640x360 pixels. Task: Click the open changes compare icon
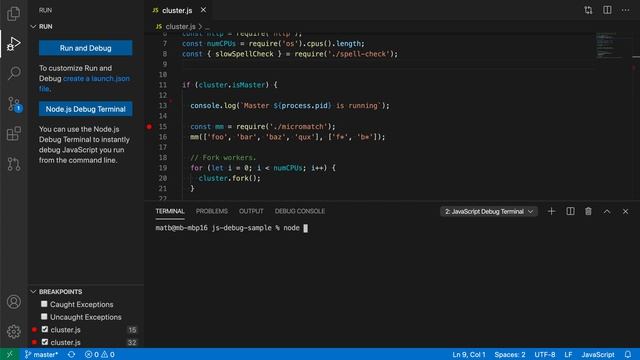click(588, 10)
